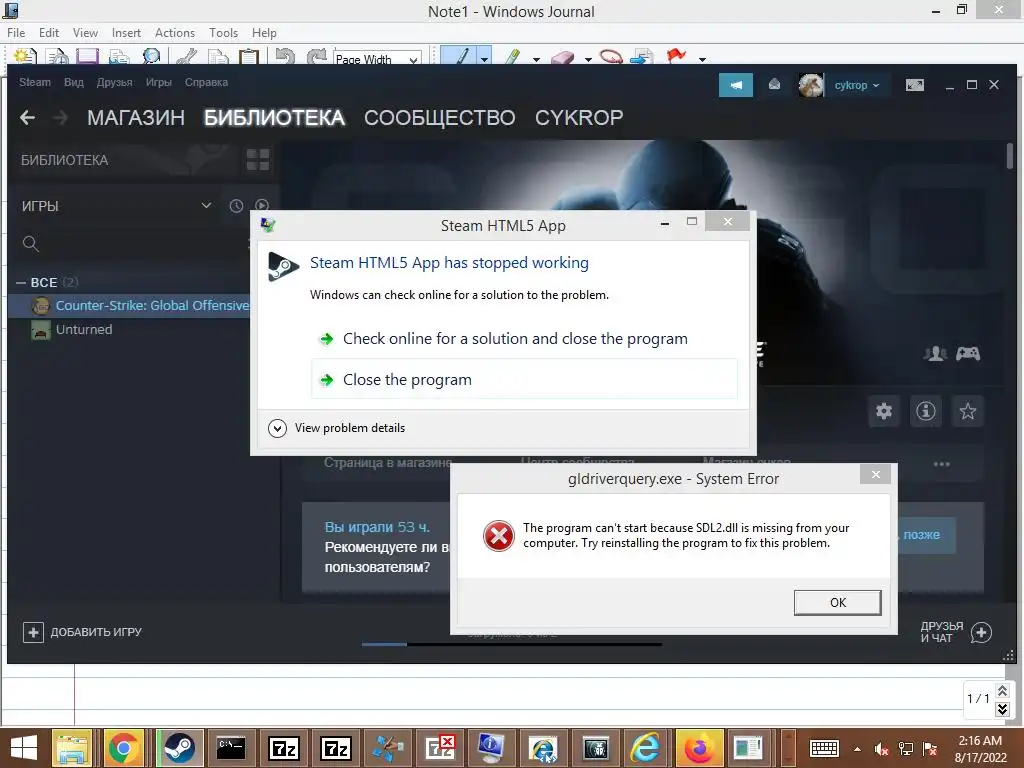Click the Redo arrow in Journal toolbar
Screen dimensions: 1024x768
click(x=317, y=57)
